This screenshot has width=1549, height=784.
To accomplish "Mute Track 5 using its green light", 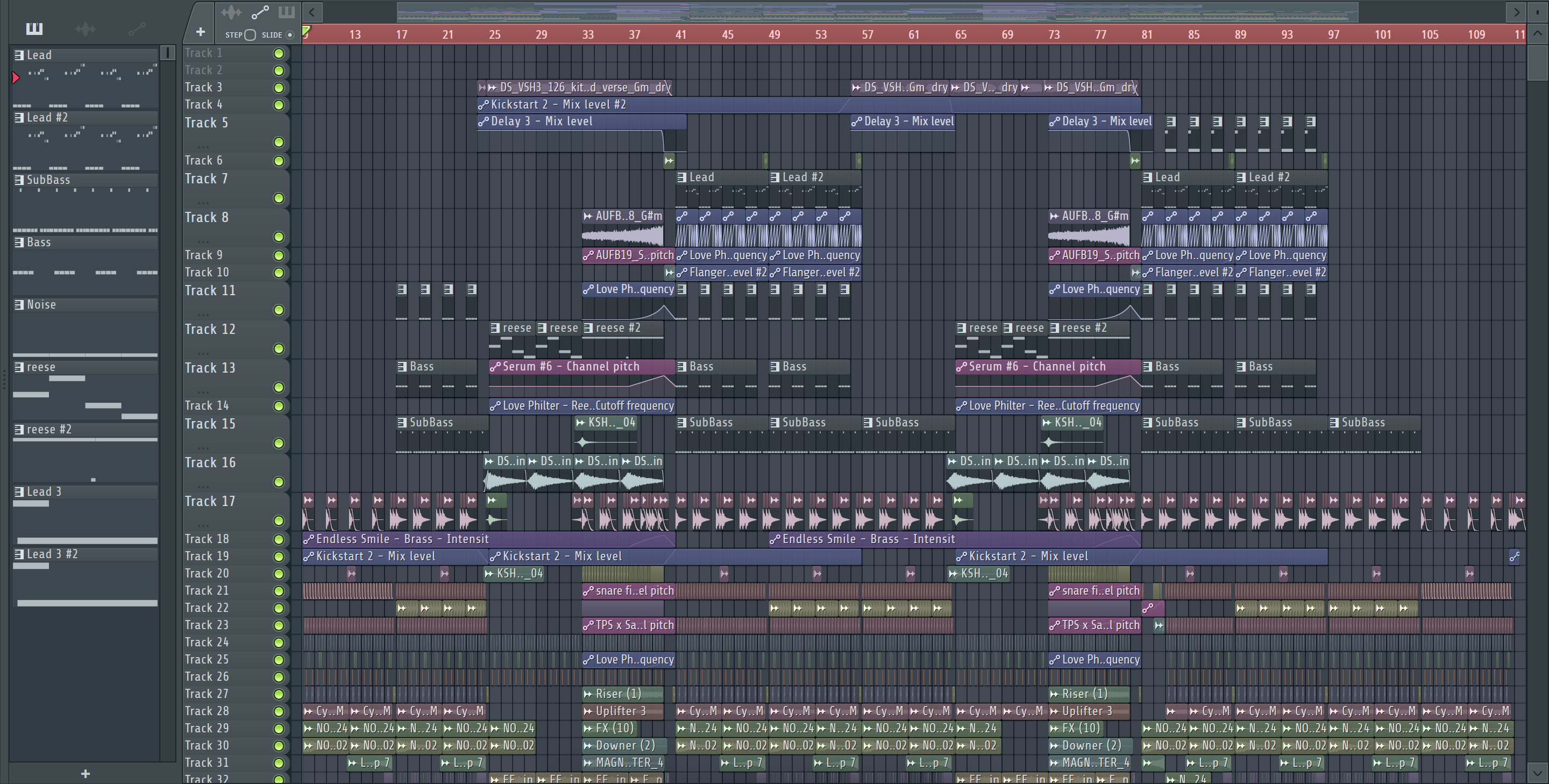I will [x=279, y=142].
